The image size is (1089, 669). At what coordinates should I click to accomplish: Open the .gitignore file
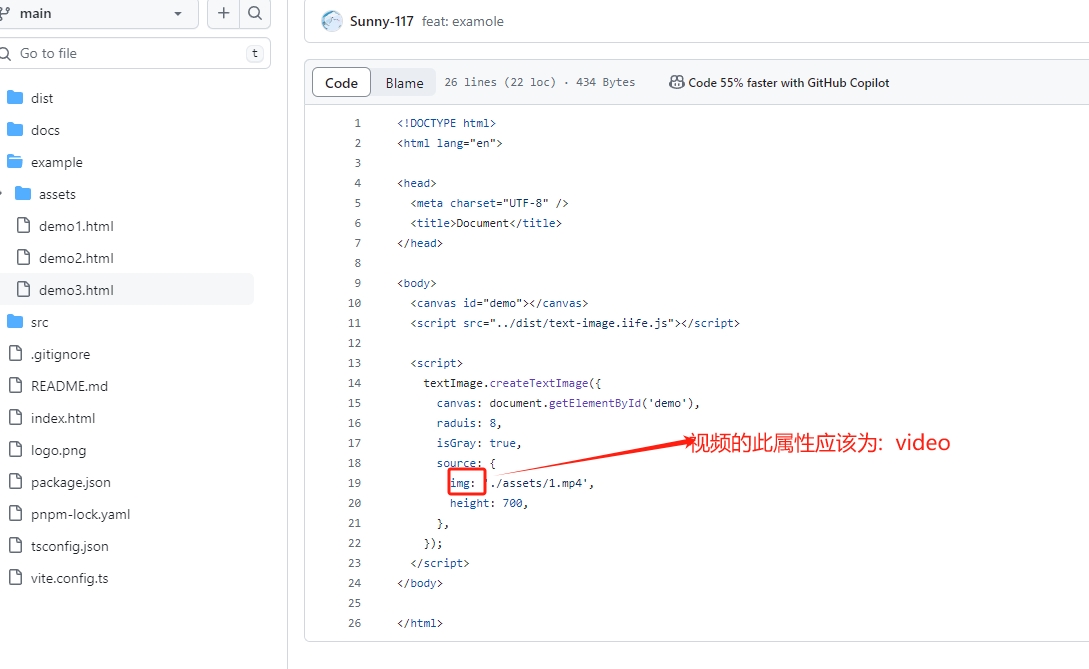click(x=60, y=354)
